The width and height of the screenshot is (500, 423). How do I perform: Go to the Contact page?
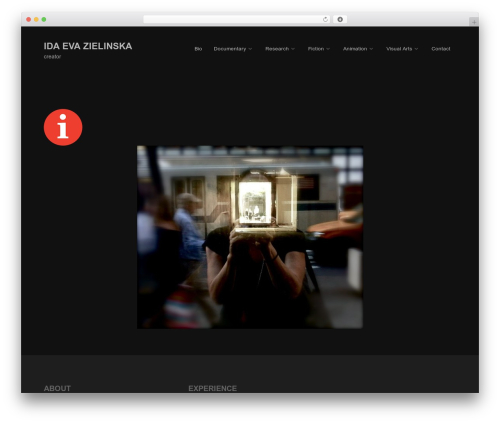click(x=441, y=49)
